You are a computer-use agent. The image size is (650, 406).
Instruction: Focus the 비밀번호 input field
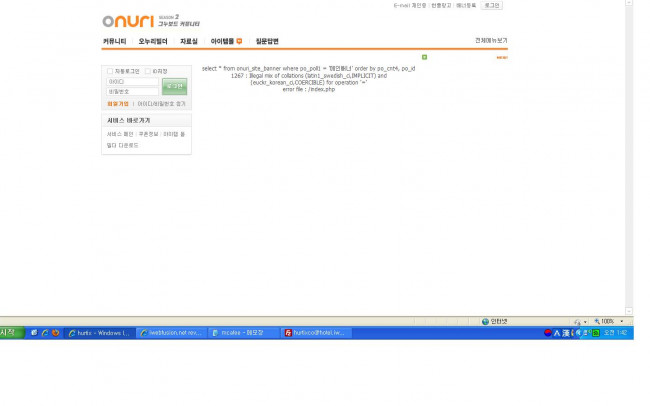tap(133, 92)
